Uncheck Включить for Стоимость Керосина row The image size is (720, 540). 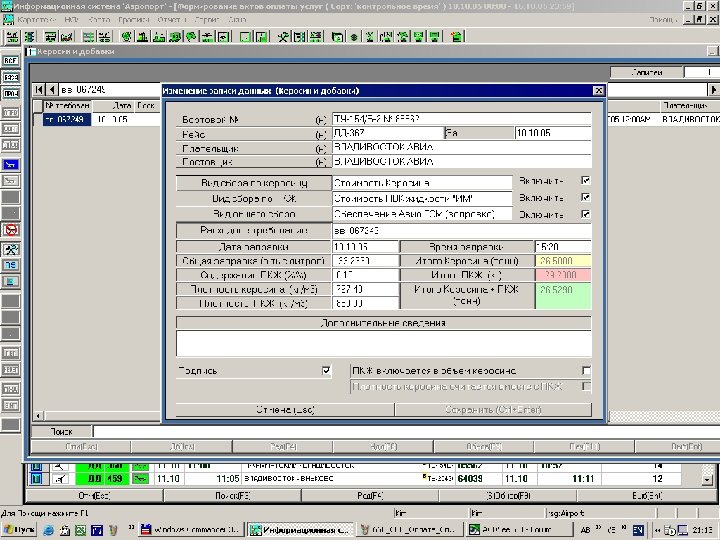pyautogui.click(x=586, y=181)
